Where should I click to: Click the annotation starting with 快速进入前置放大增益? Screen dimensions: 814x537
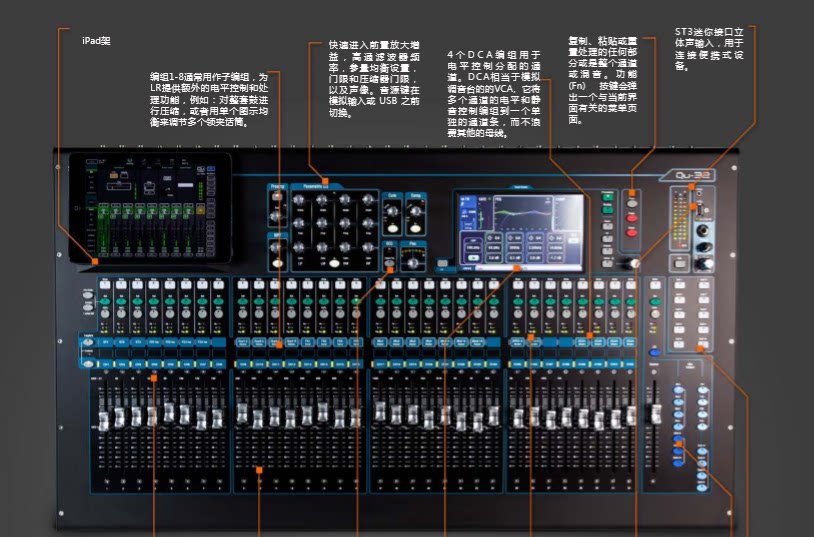[374, 79]
